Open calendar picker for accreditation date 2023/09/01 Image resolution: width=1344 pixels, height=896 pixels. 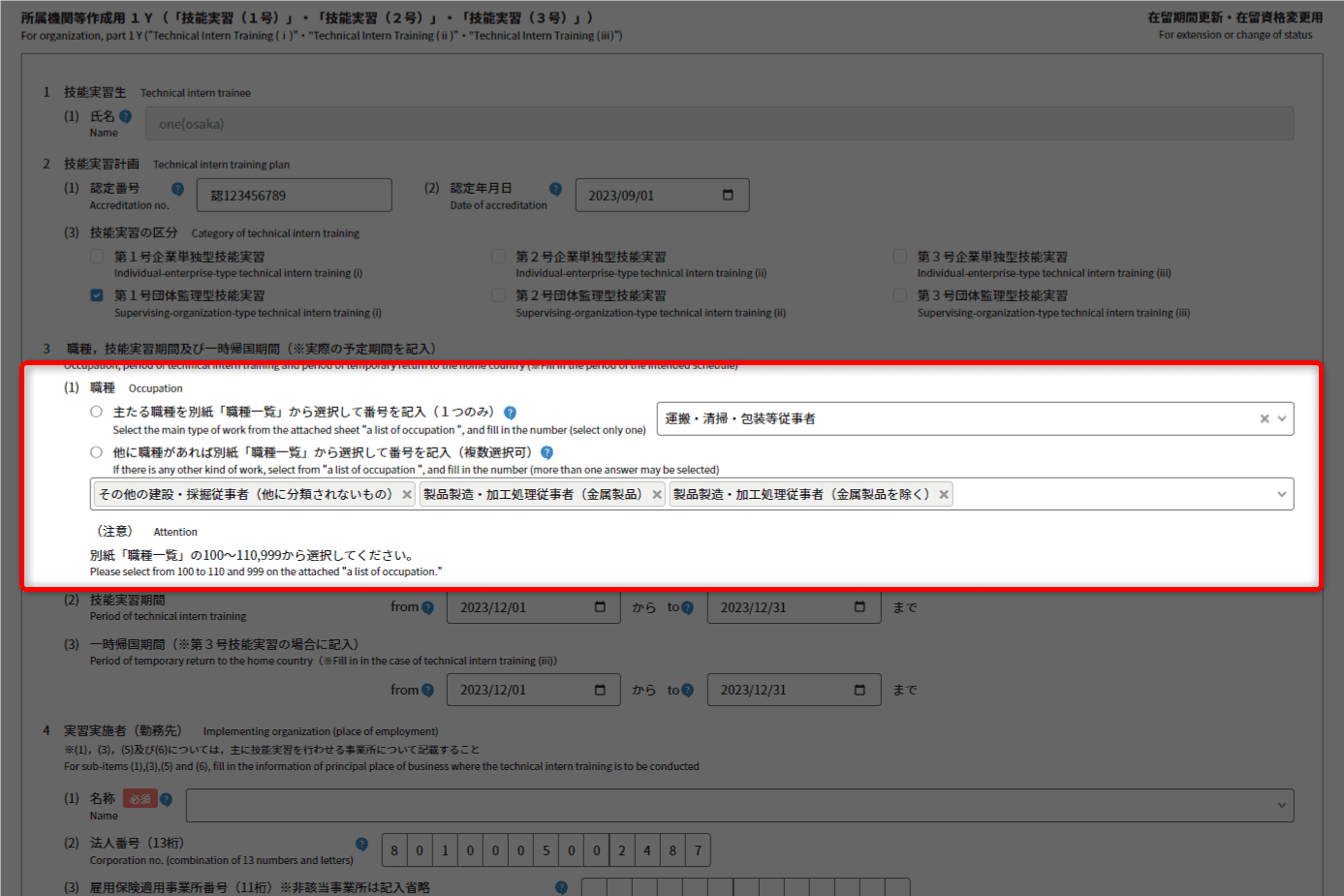tap(728, 195)
